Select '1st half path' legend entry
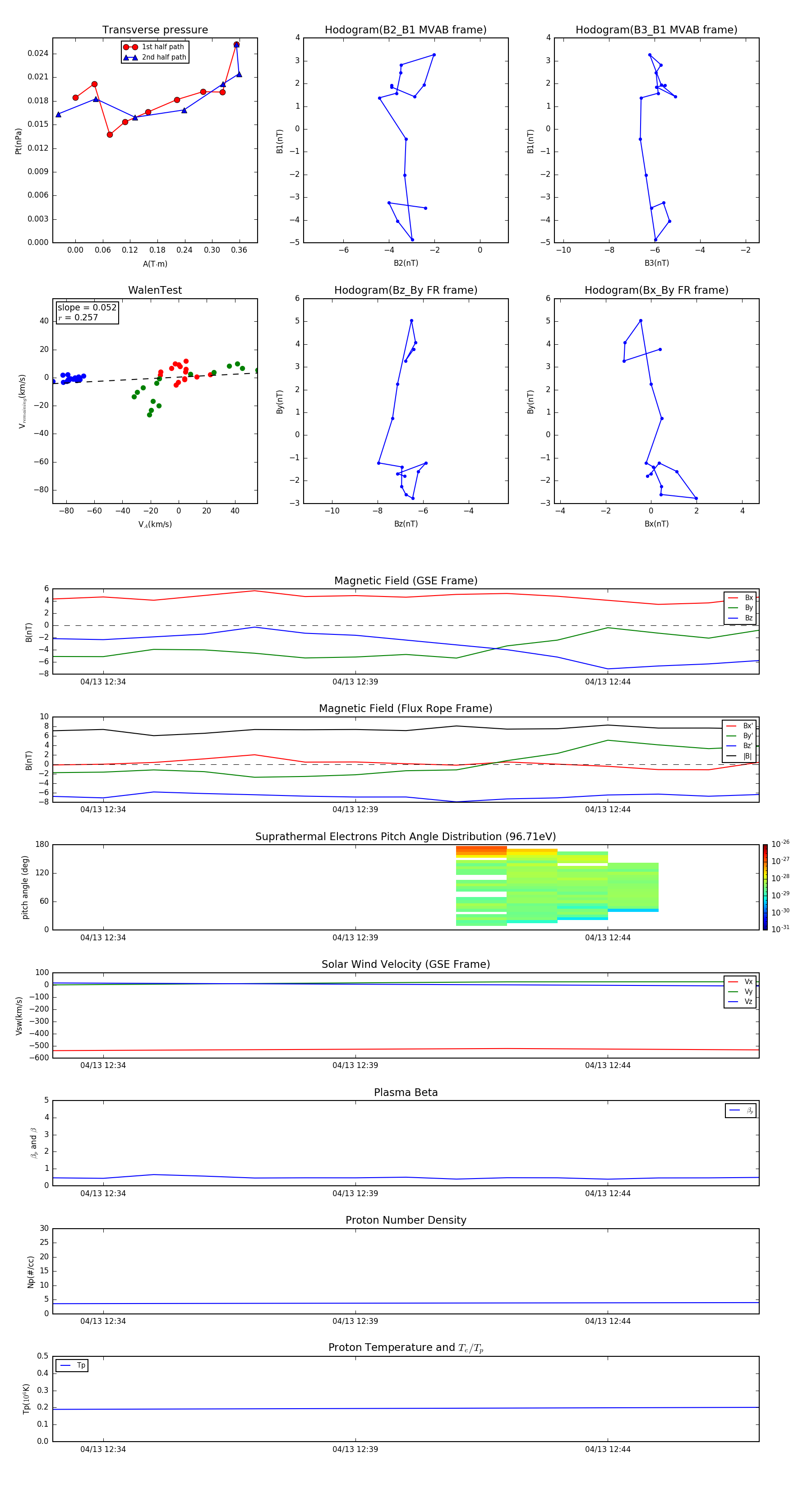 [x=154, y=47]
